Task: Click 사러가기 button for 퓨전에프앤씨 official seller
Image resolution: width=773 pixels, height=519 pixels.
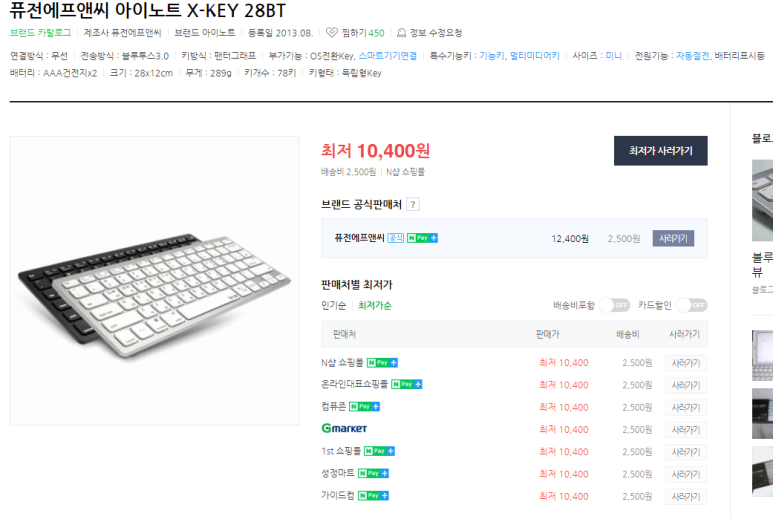Action: (673, 239)
